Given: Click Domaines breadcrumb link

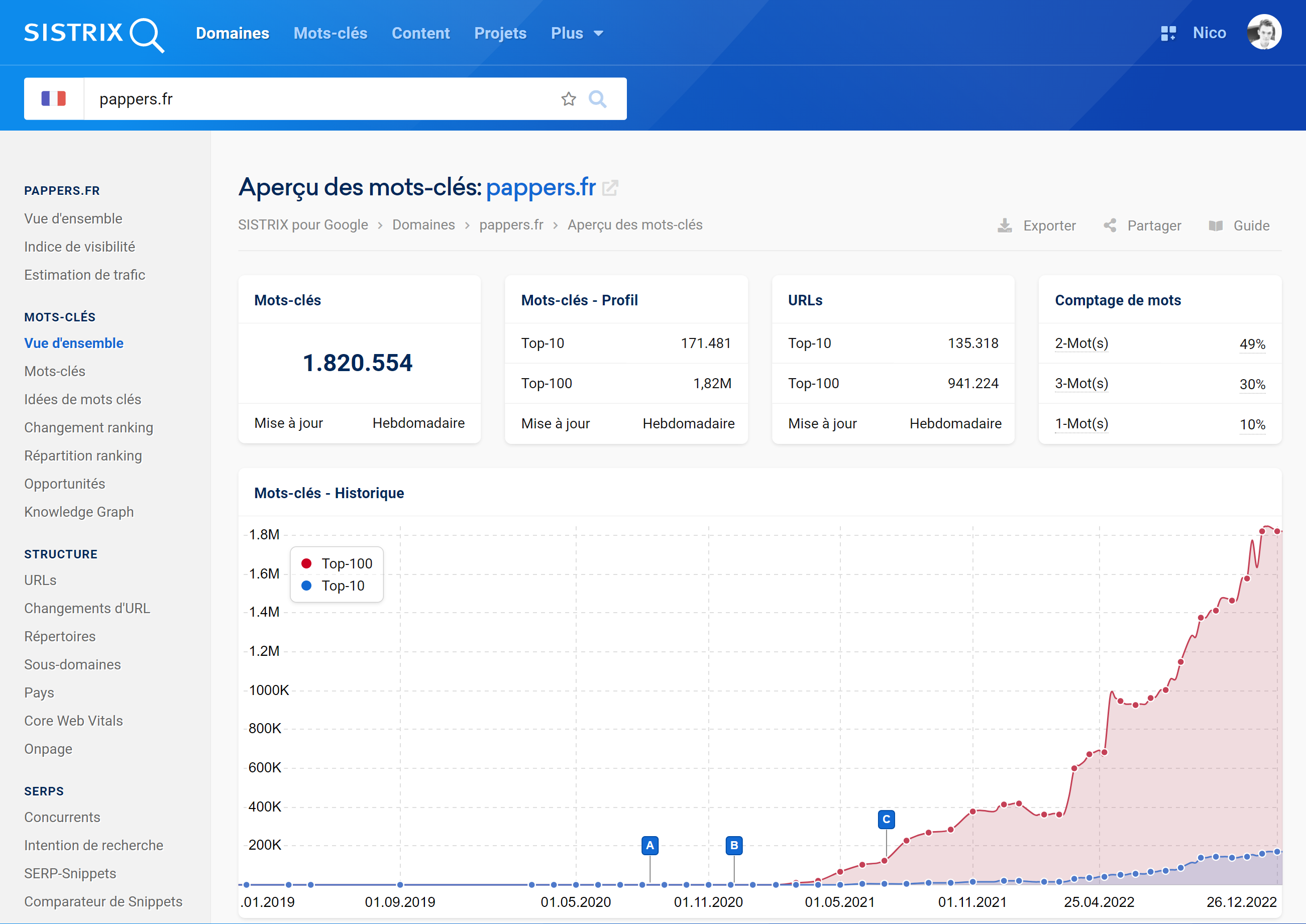Looking at the screenshot, I should pyautogui.click(x=424, y=225).
